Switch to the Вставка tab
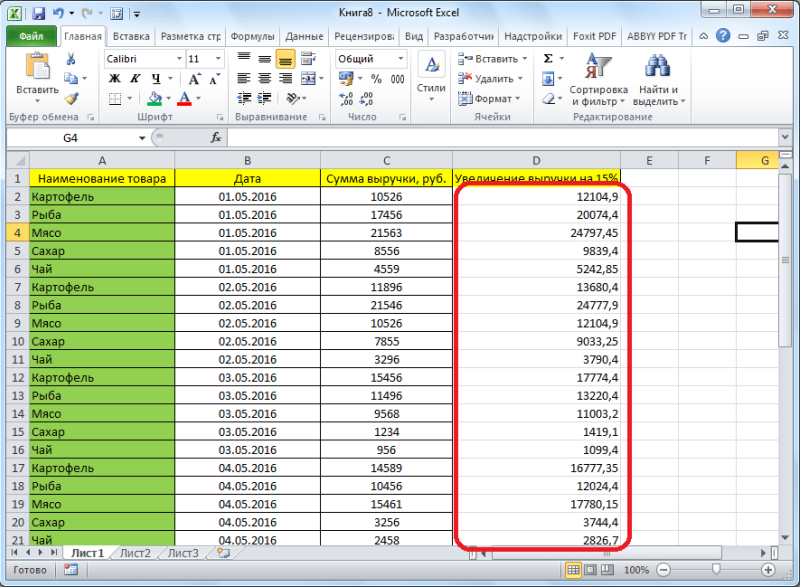The width and height of the screenshot is (800, 587). [131, 36]
